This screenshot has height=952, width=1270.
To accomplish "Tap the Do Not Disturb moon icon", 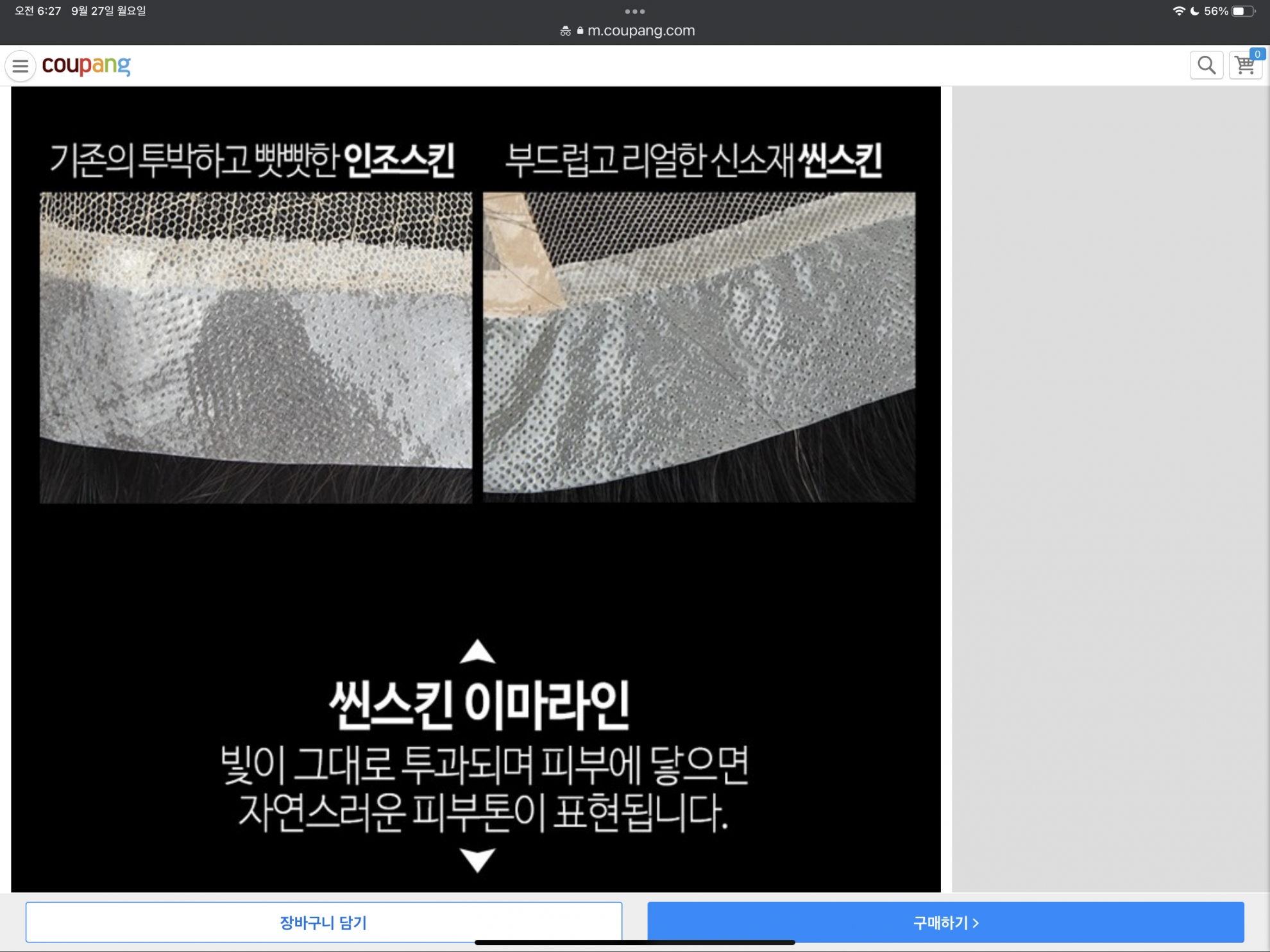I will pos(1194,11).
